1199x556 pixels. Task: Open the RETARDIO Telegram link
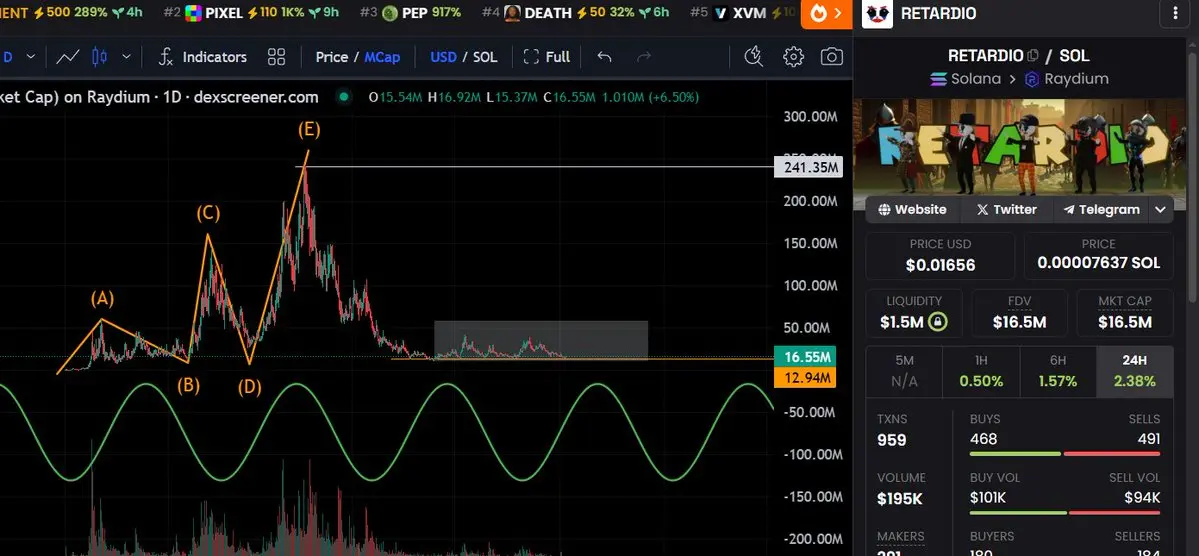[x=1101, y=210]
